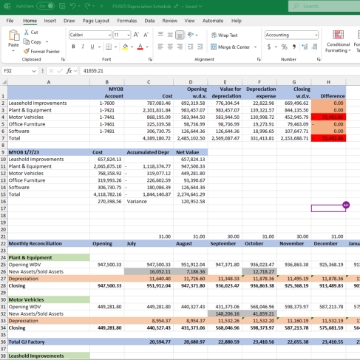360x360 pixels.
Task: Click the Copy button
Action: coord(33,42)
